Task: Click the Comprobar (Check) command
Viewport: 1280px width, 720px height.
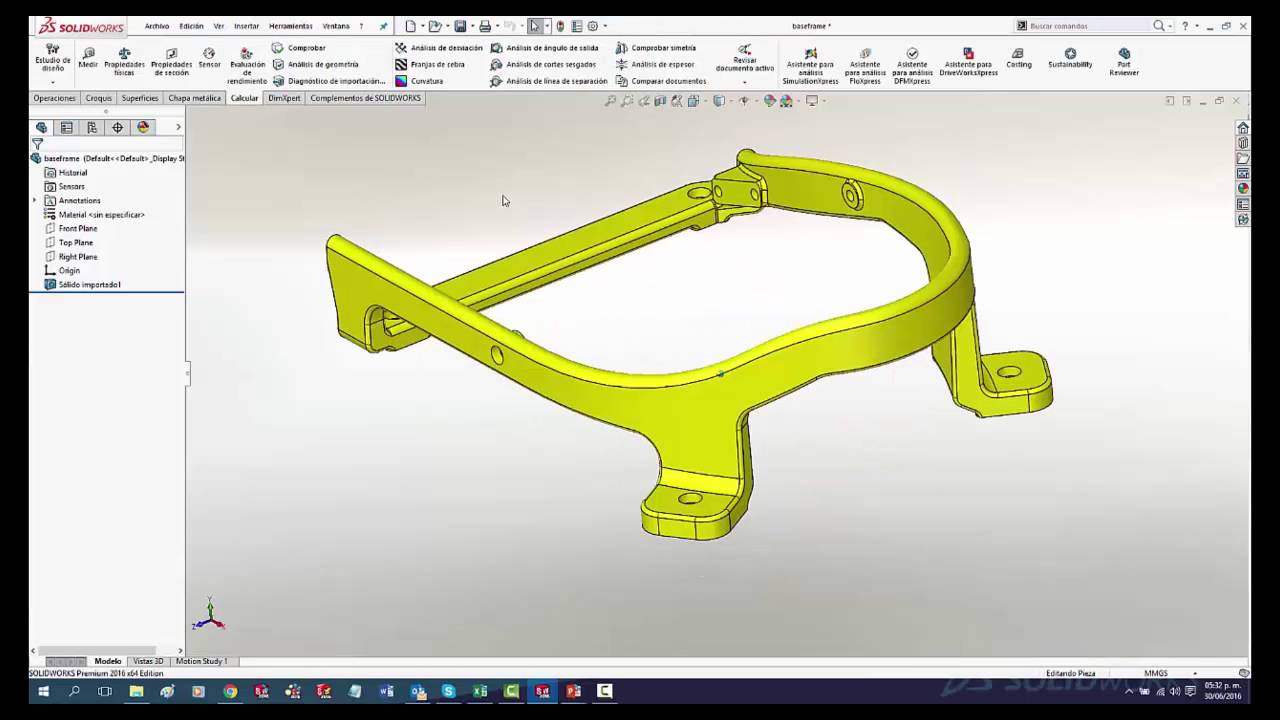Action: 306,47
